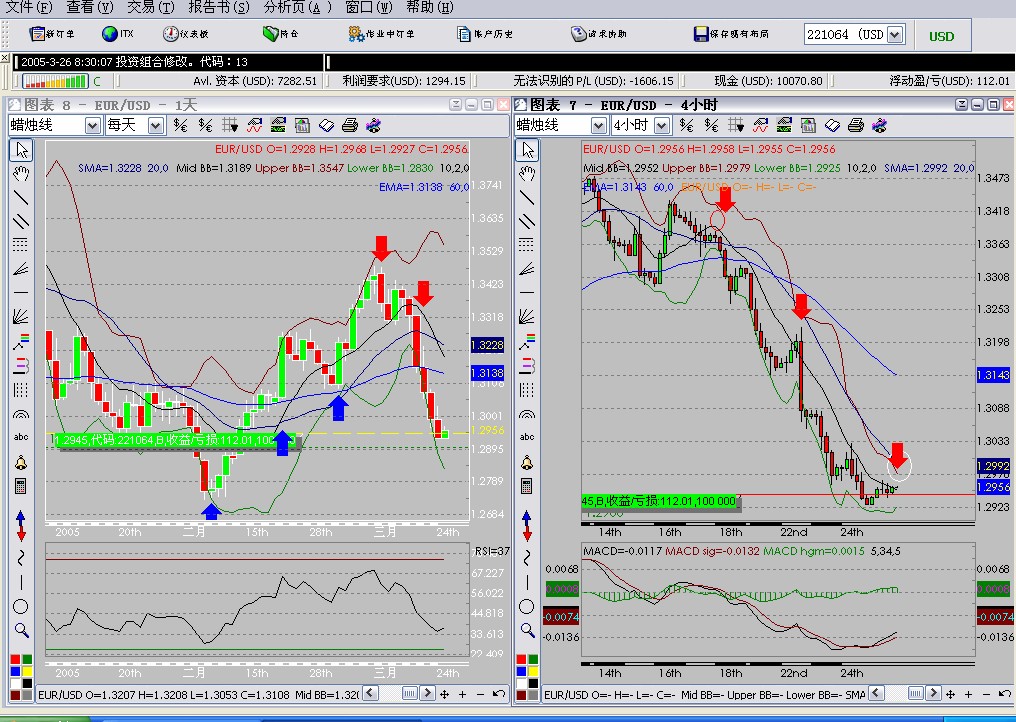Image resolution: width=1016 pixels, height=722 pixels.
Task: Select the abc text label tool in 4-hour chart
Action: tap(526, 437)
